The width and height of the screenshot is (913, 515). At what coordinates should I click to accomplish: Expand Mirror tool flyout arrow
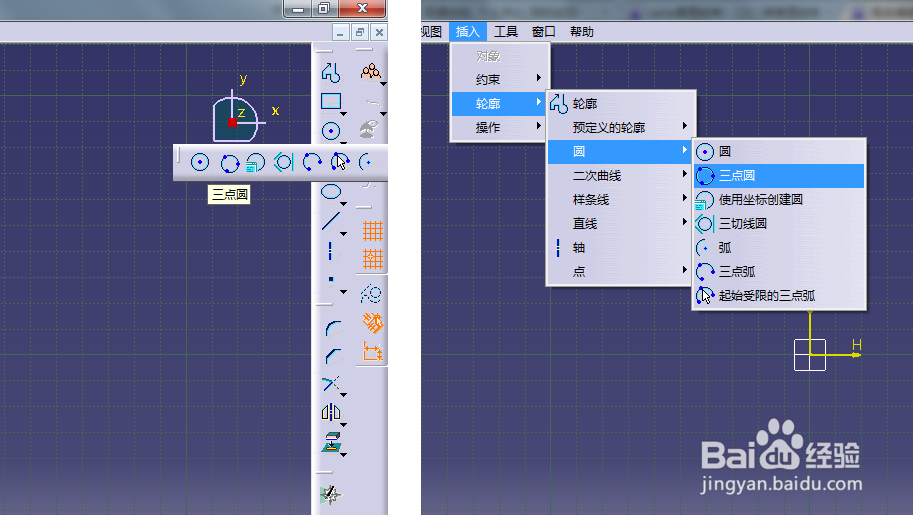pyautogui.click(x=344, y=425)
